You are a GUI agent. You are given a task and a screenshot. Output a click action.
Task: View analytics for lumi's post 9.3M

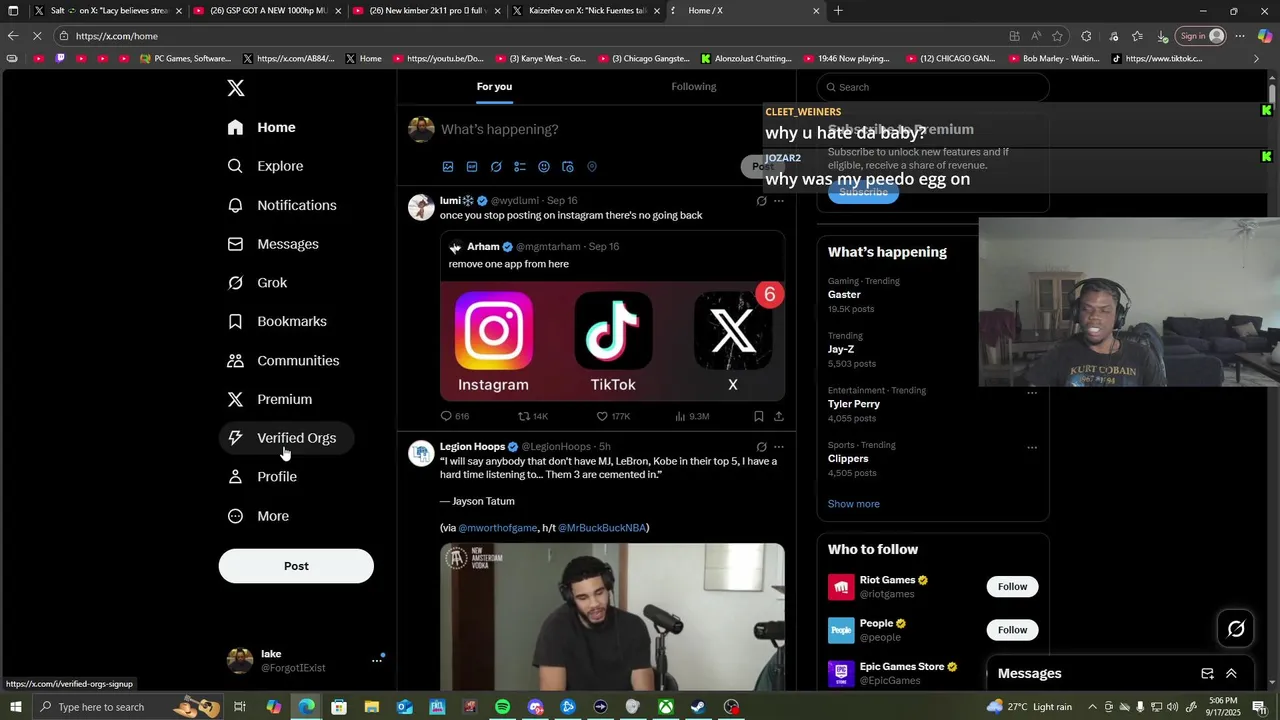pos(692,416)
